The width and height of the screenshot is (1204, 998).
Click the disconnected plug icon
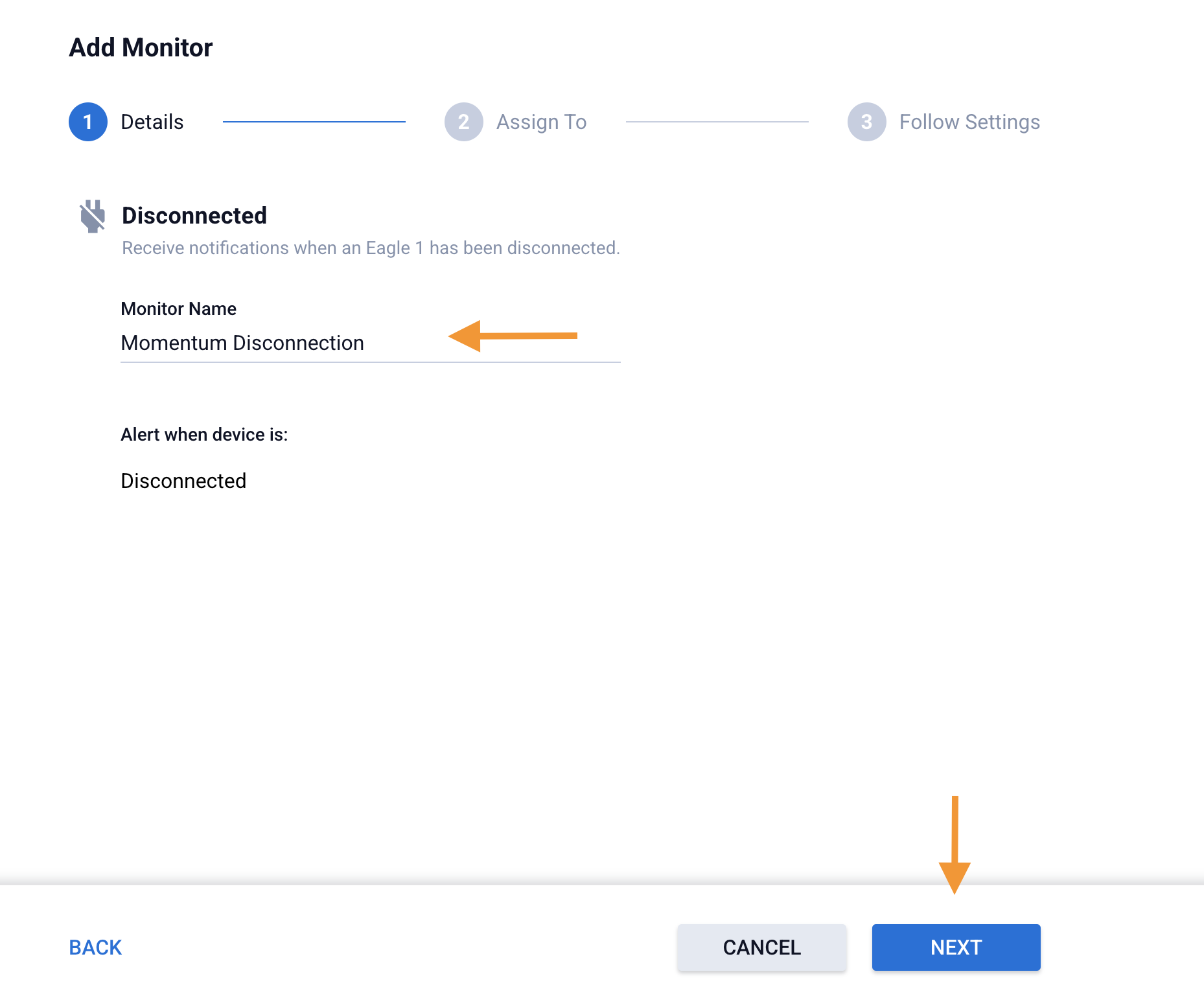(93, 216)
